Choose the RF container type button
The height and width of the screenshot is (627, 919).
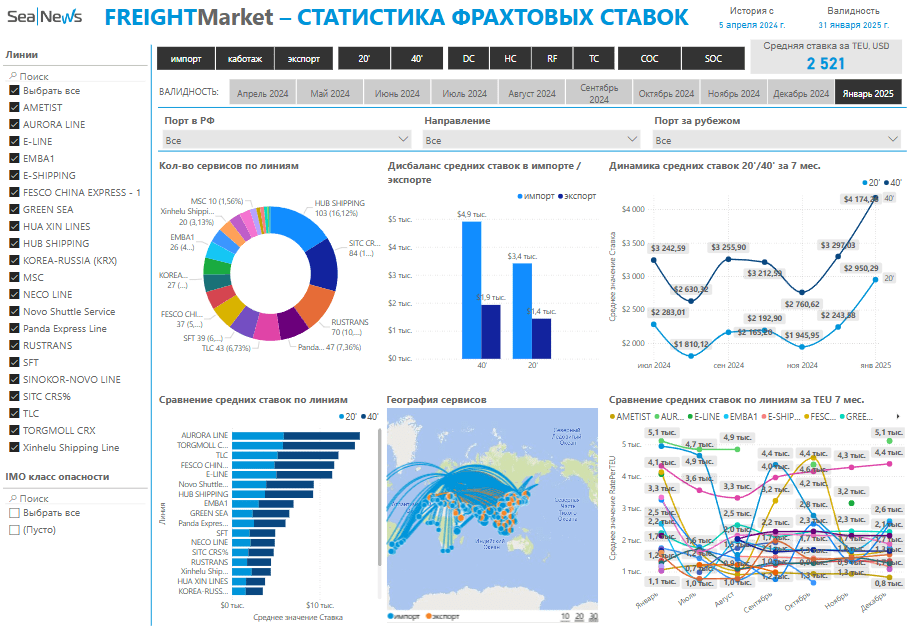click(x=552, y=59)
